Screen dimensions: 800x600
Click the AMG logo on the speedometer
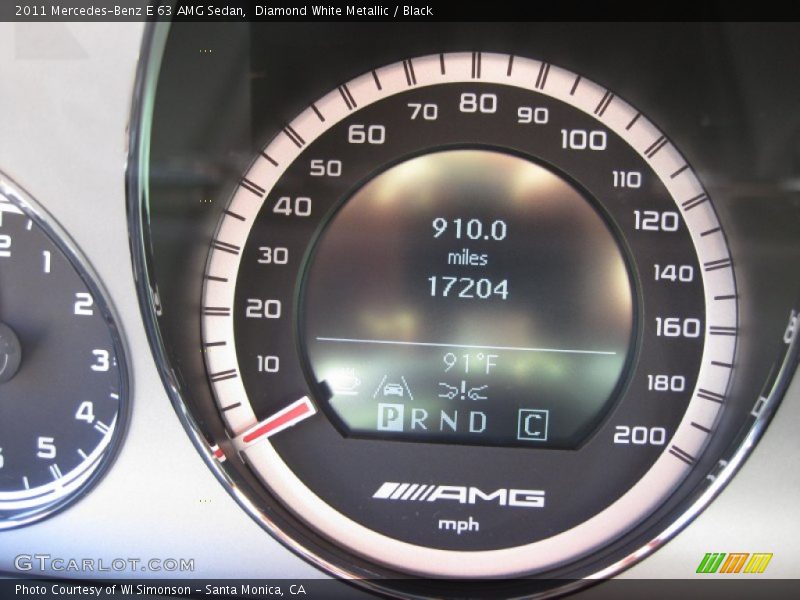458,495
